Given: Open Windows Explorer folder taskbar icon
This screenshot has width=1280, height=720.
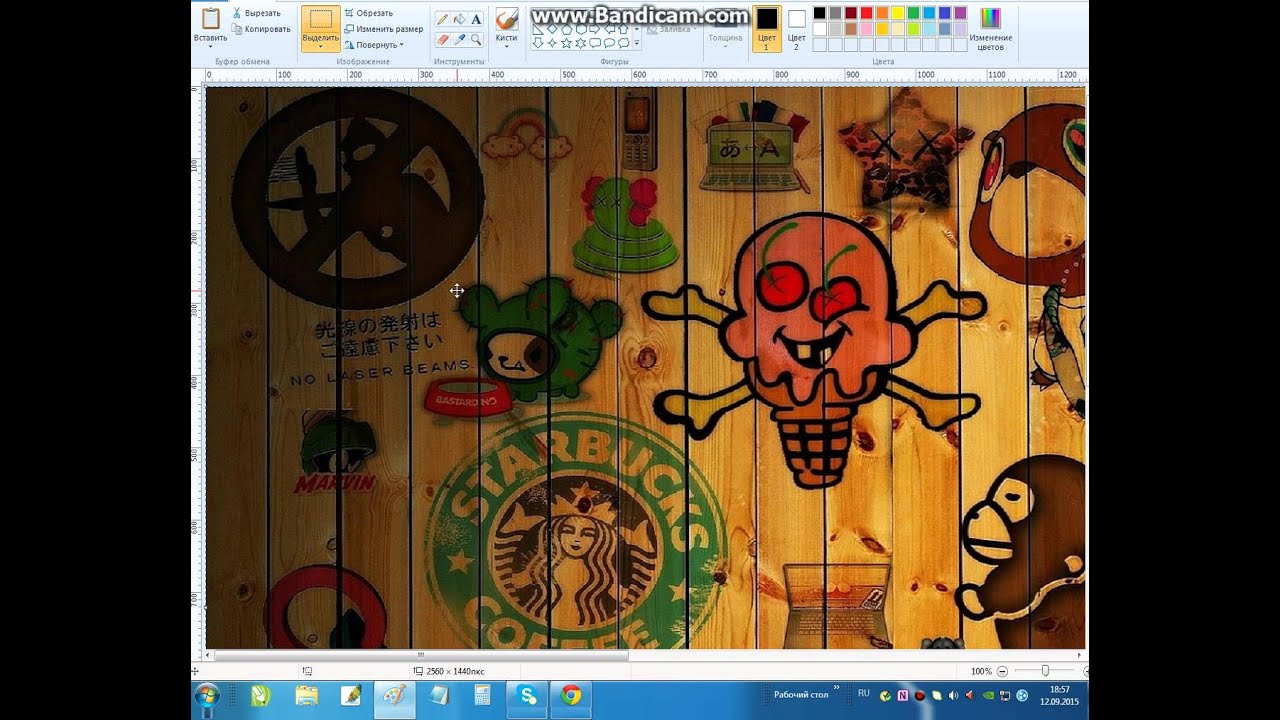Looking at the screenshot, I should (306, 695).
